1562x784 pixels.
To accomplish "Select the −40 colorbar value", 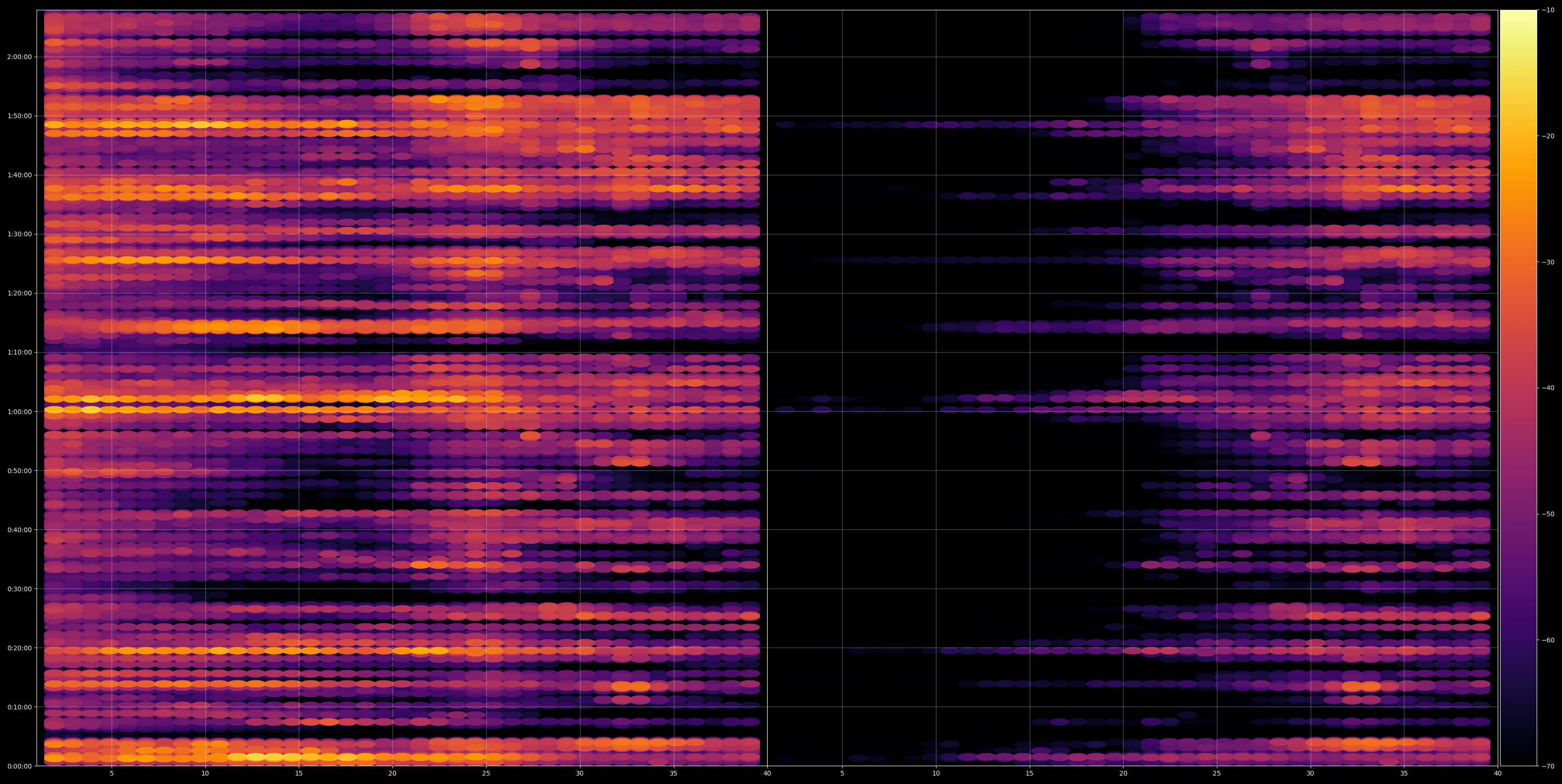I will coord(1548,388).
